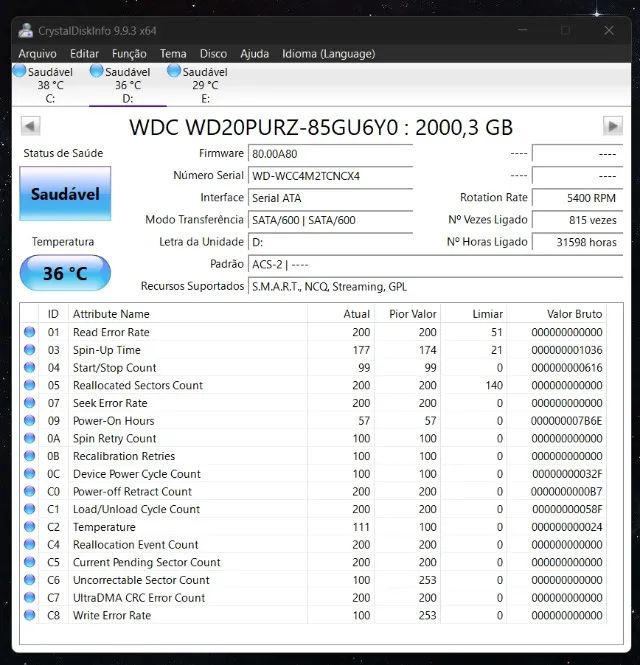This screenshot has width=640, height=665.
Task: Go to previous disk with left arrow
Action: (30, 126)
